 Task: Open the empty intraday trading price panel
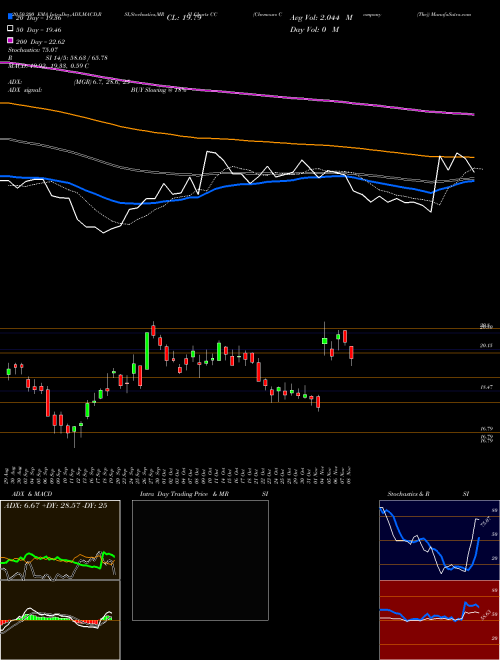click(200, 560)
